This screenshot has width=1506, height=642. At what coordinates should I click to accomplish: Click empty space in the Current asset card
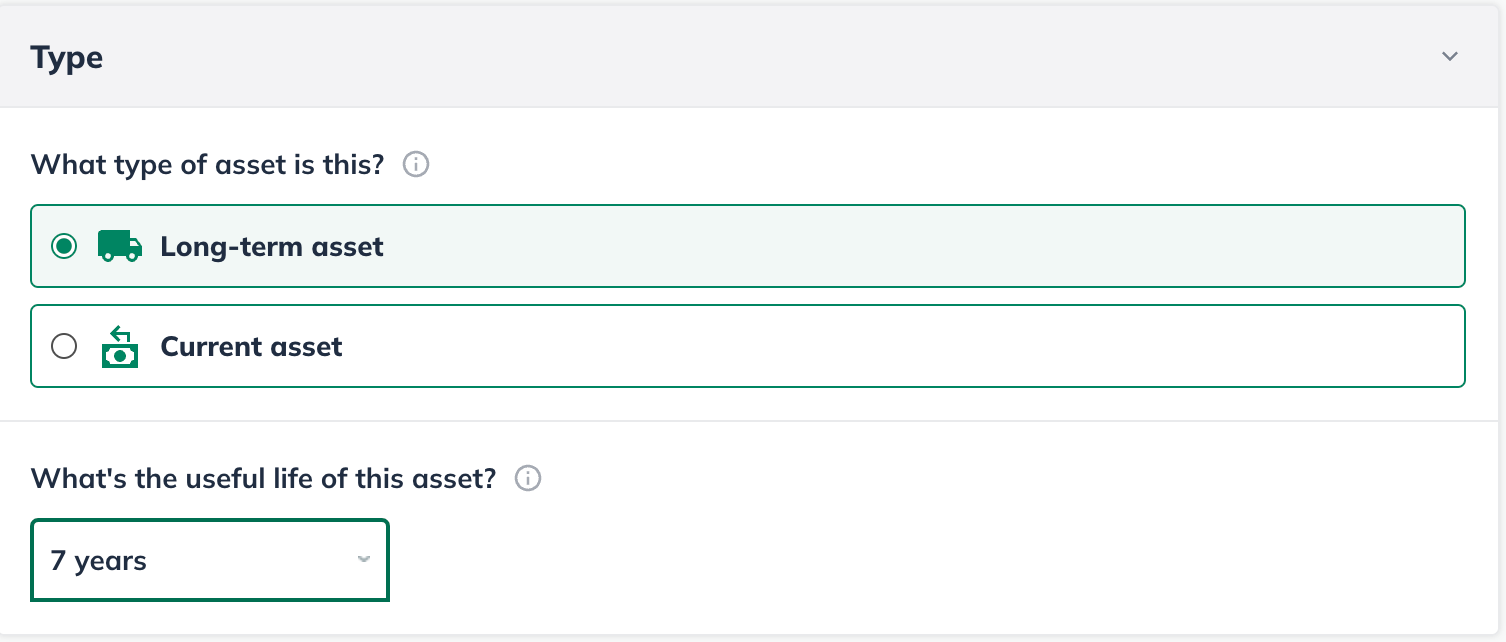click(900, 347)
